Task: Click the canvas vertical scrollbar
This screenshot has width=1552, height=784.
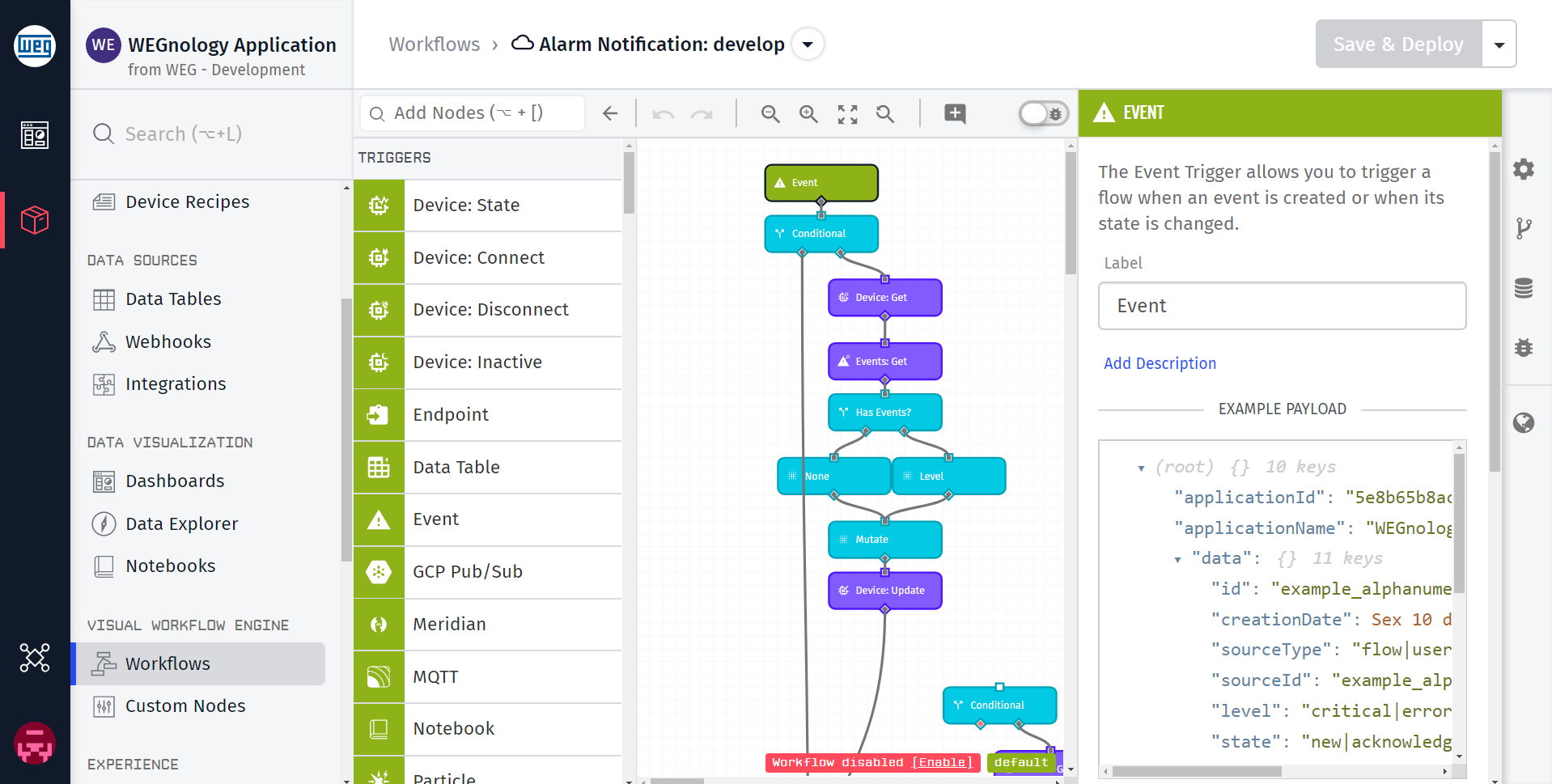Action: click(1071, 214)
